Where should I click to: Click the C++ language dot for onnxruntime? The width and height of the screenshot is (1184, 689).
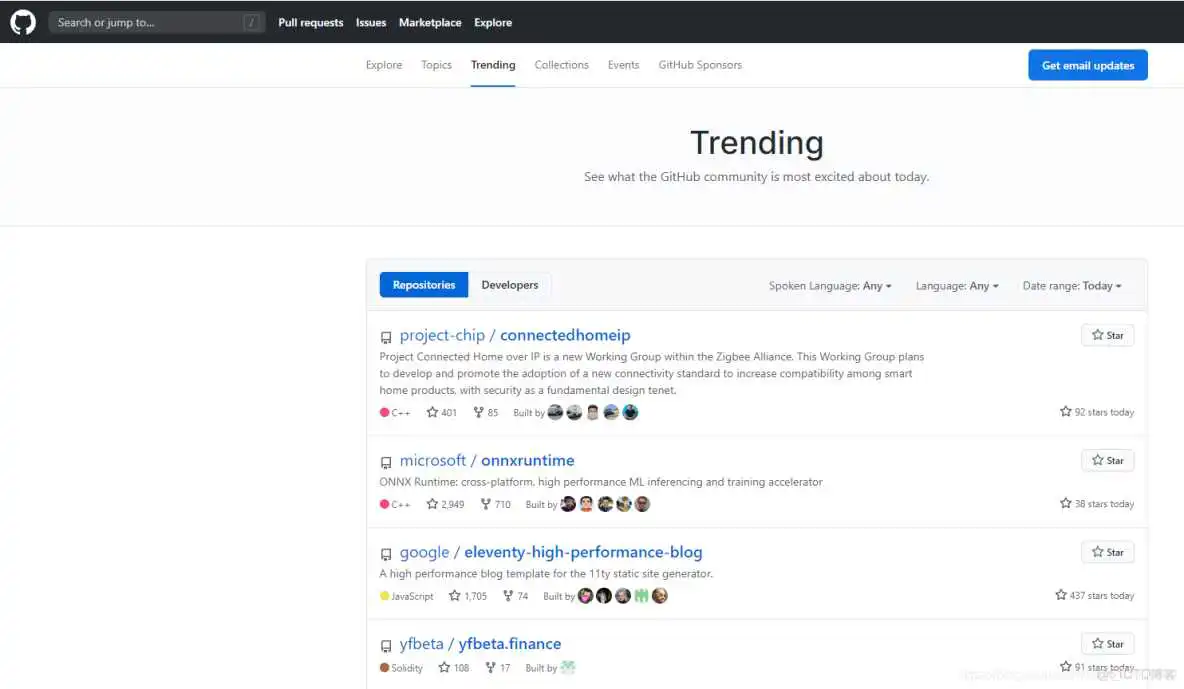click(384, 504)
